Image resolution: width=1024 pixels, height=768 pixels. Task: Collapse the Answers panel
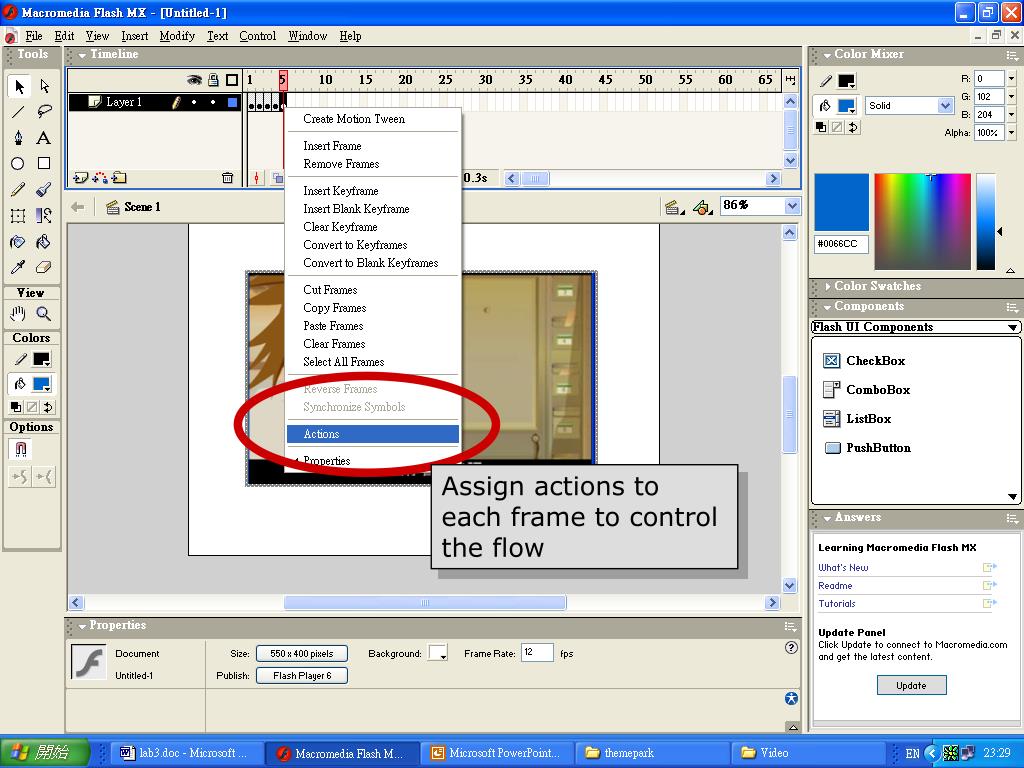[827, 518]
